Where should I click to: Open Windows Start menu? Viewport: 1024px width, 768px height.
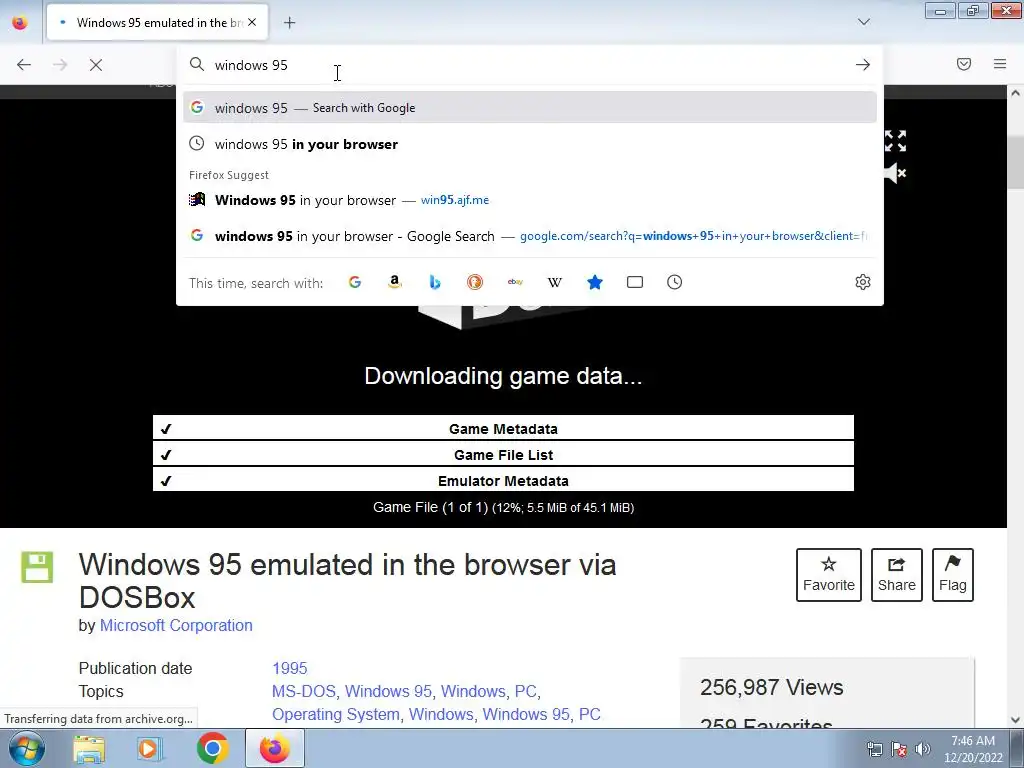pyautogui.click(x=26, y=748)
